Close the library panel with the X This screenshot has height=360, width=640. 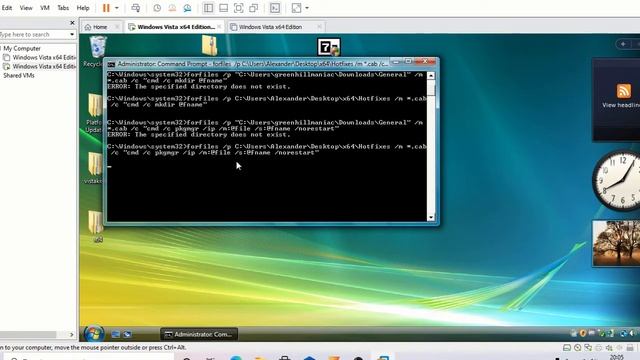pos(72,23)
